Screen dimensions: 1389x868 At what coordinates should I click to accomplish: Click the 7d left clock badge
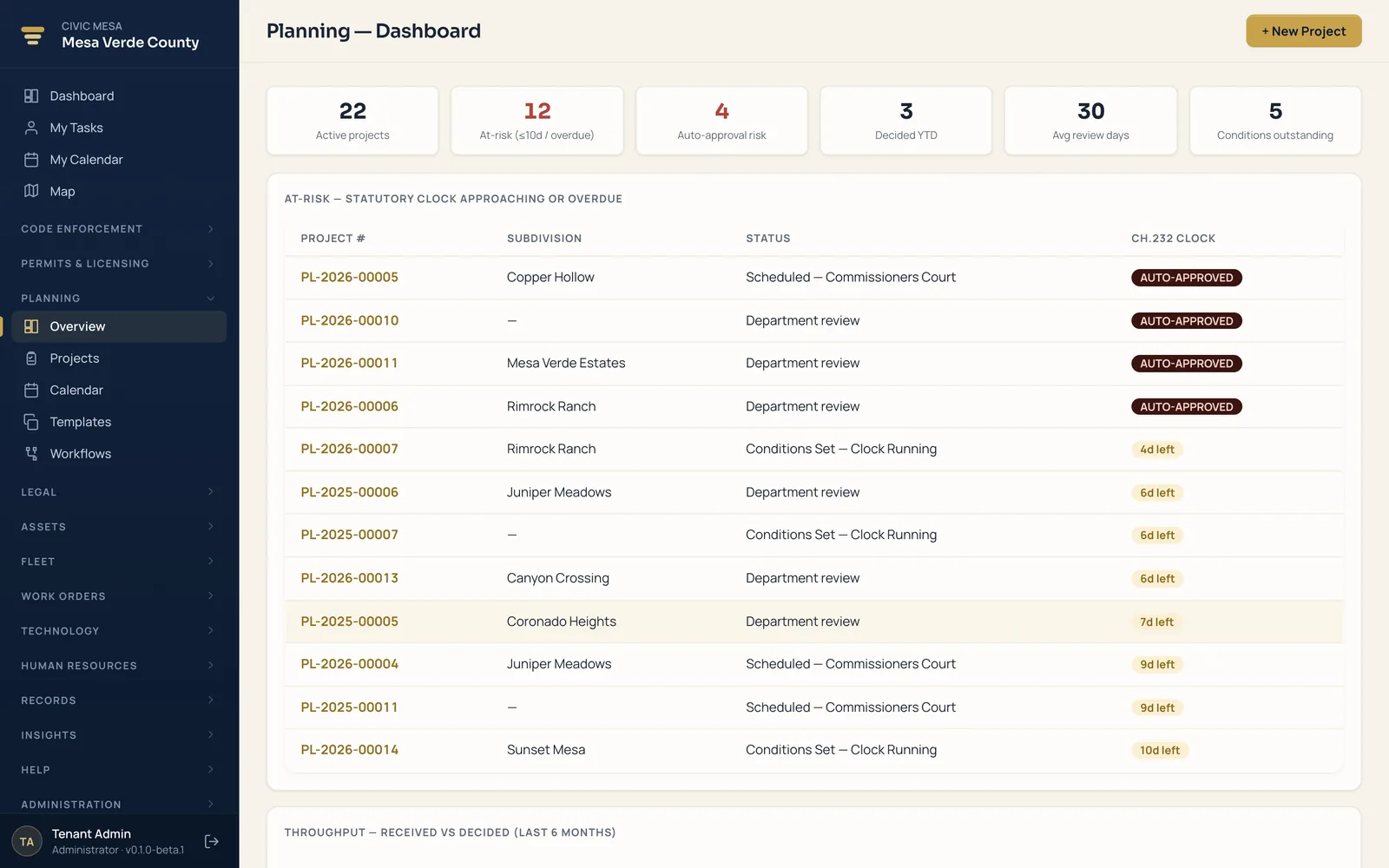tap(1156, 621)
